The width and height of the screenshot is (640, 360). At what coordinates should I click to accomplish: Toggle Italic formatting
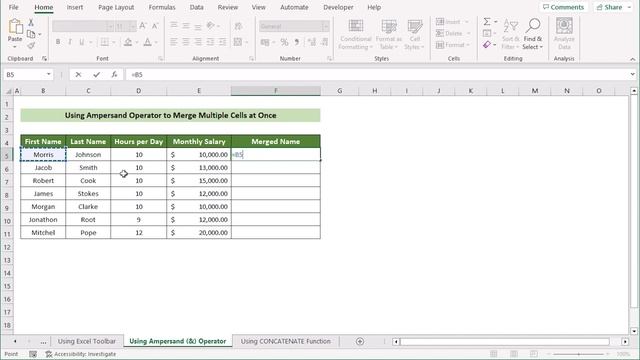coord(70,42)
